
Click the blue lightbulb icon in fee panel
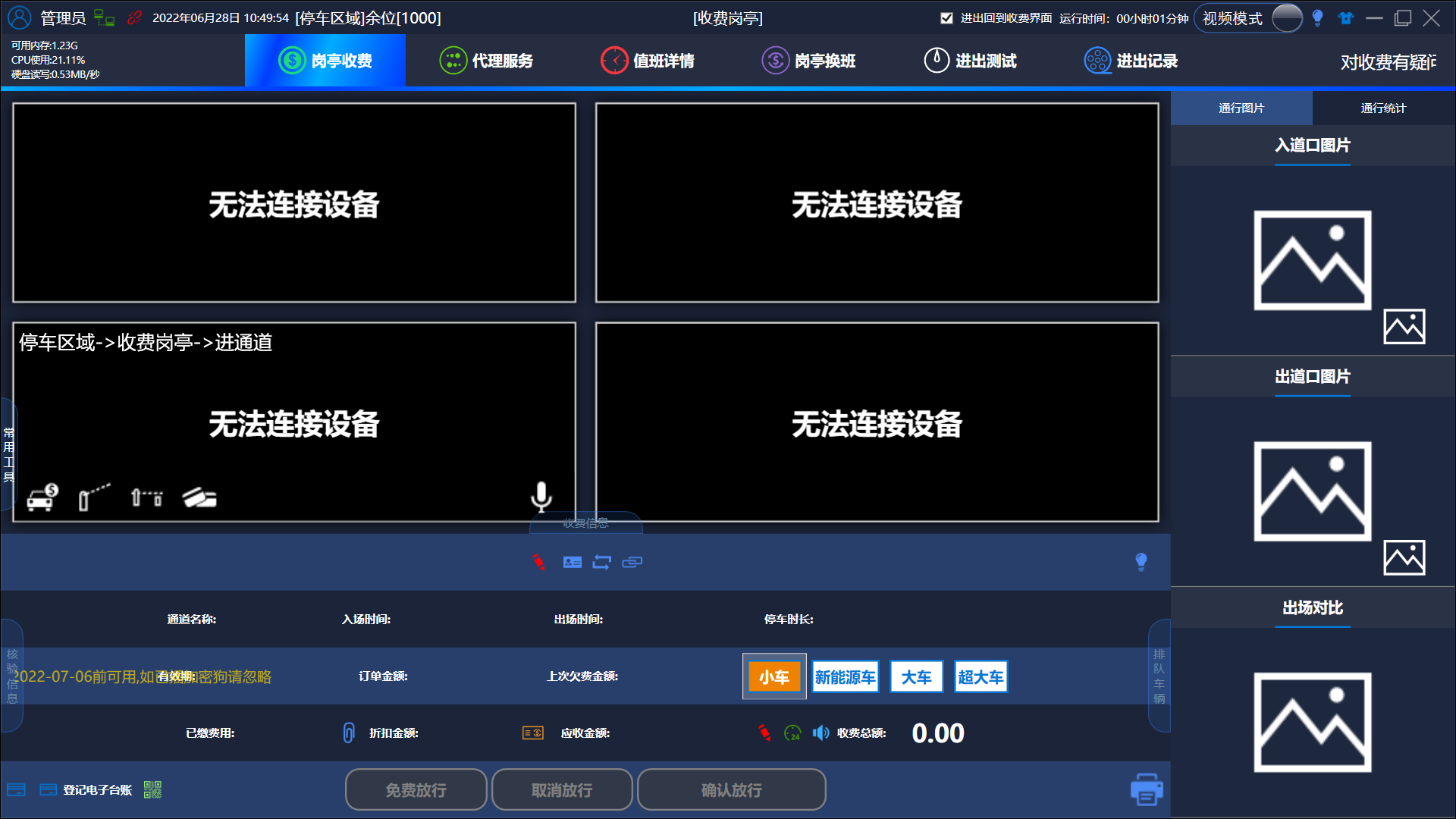pos(1141,562)
